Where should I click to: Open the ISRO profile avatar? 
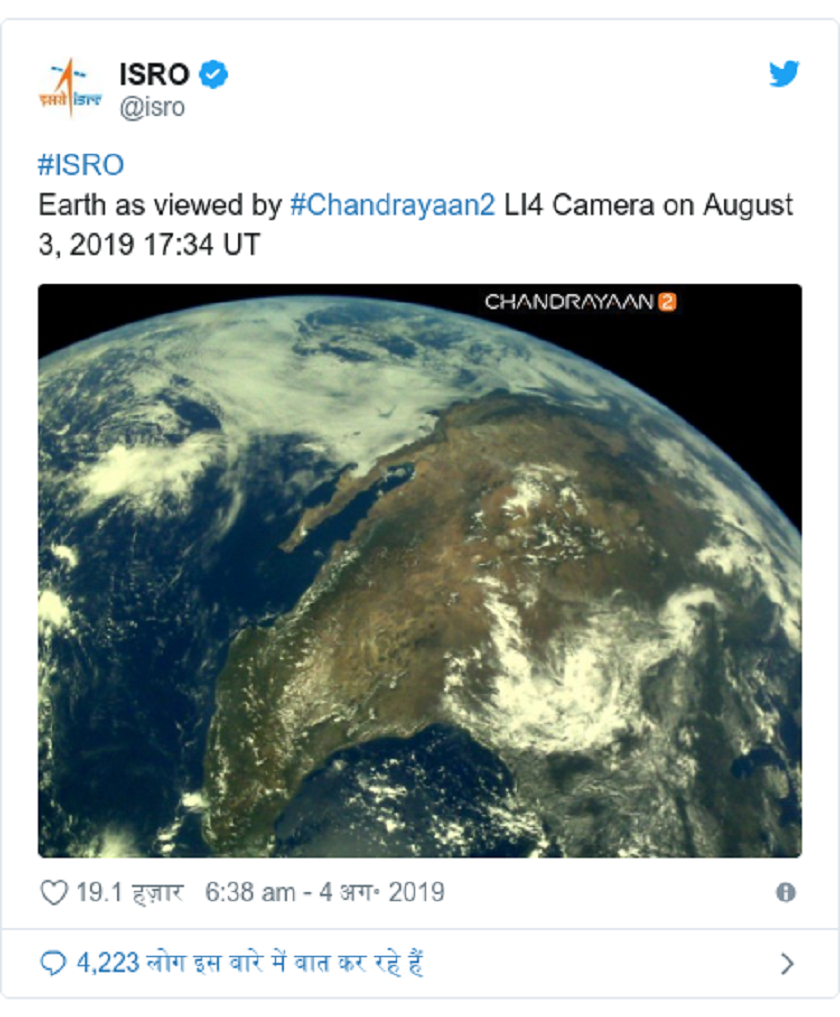tap(70, 88)
